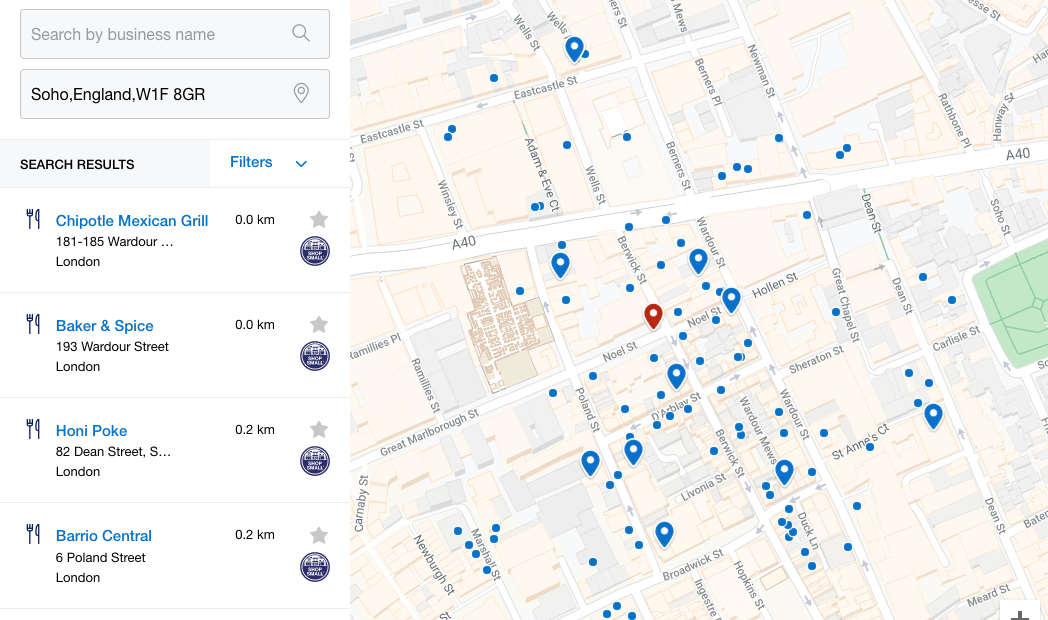Click blue map pin near St Anne's Ct

[933, 415]
